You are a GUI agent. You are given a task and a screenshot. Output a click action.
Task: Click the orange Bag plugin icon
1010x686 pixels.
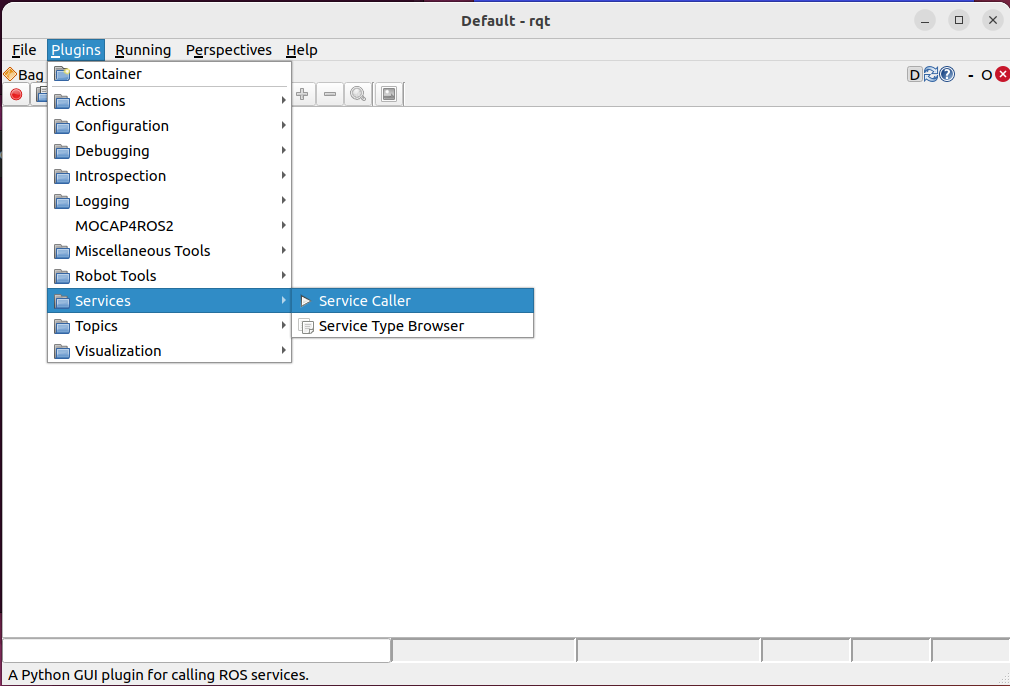10,74
